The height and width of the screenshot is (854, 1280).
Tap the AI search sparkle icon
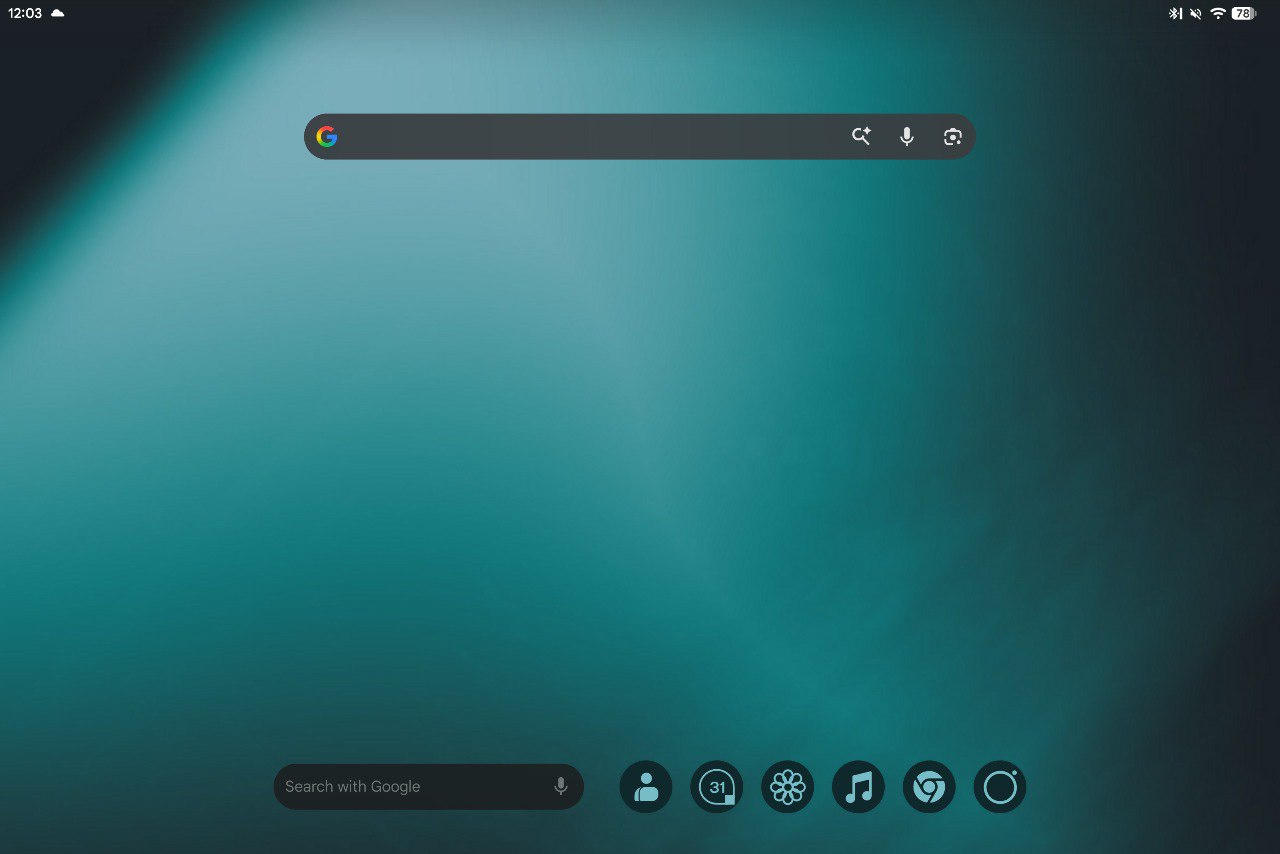pyautogui.click(x=861, y=136)
